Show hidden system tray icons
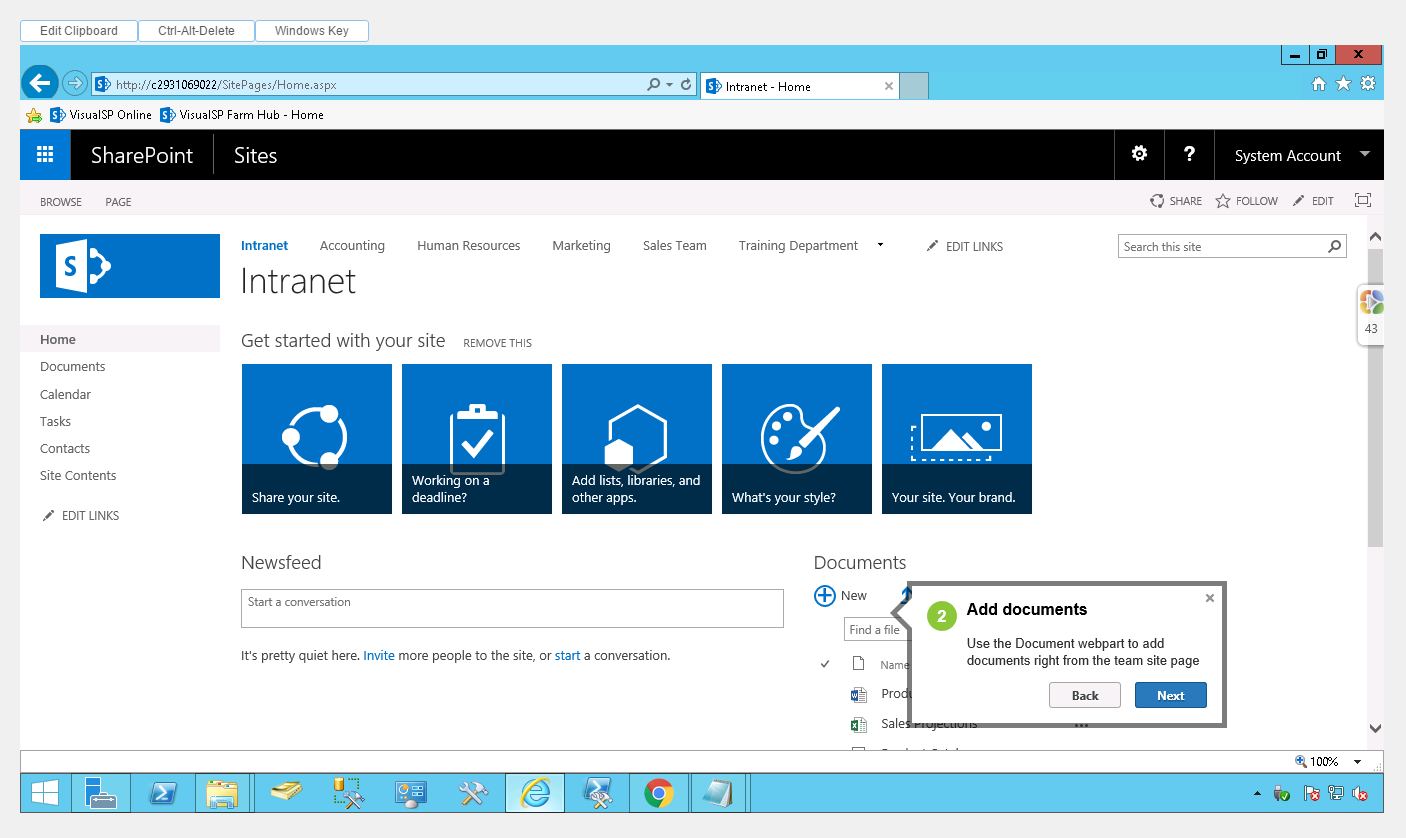This screenshot has height=838, width=1406. pyautogui.click(x=1257, y=794)
